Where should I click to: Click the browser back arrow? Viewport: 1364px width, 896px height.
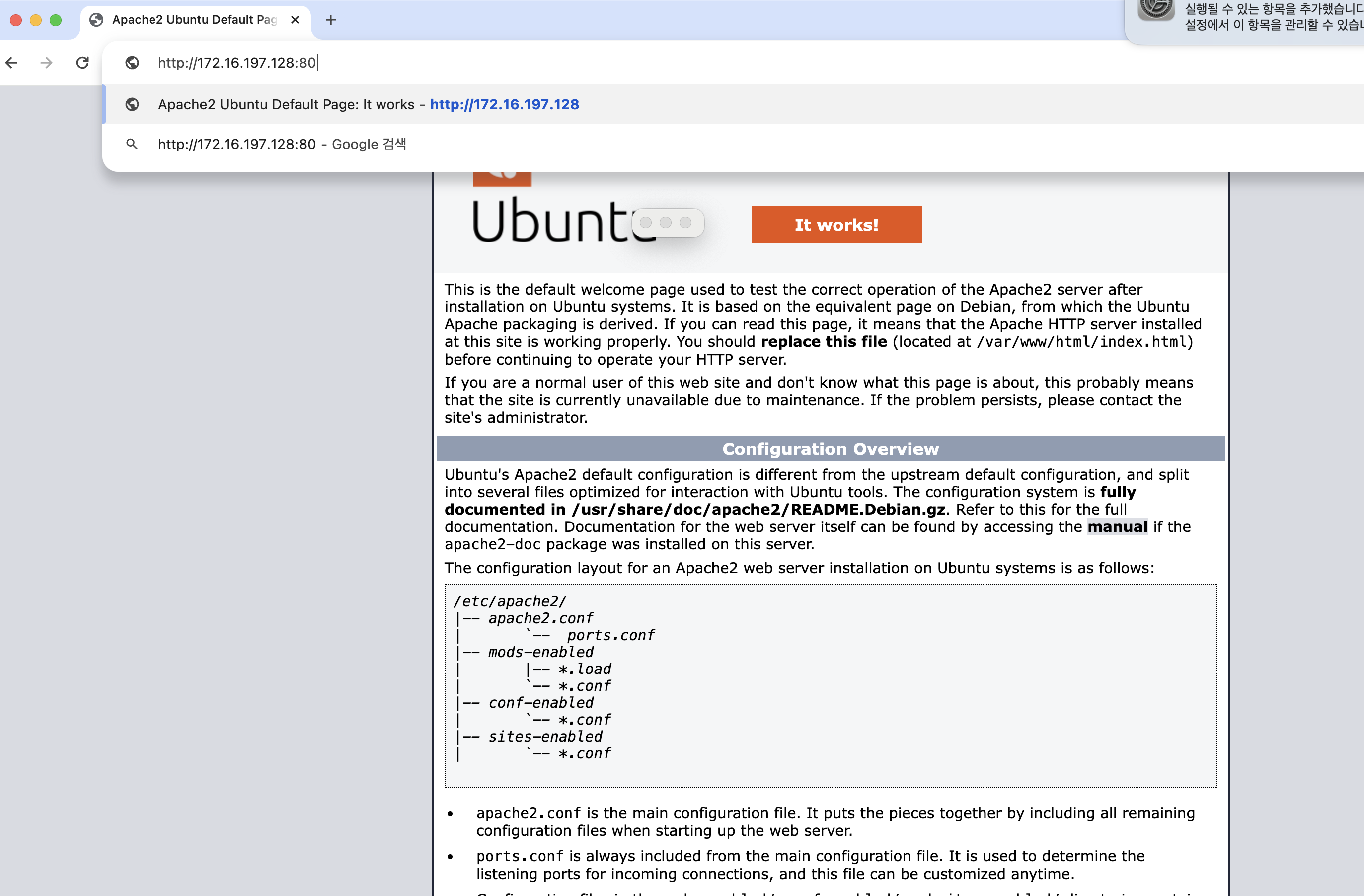(x=12, y=63)
